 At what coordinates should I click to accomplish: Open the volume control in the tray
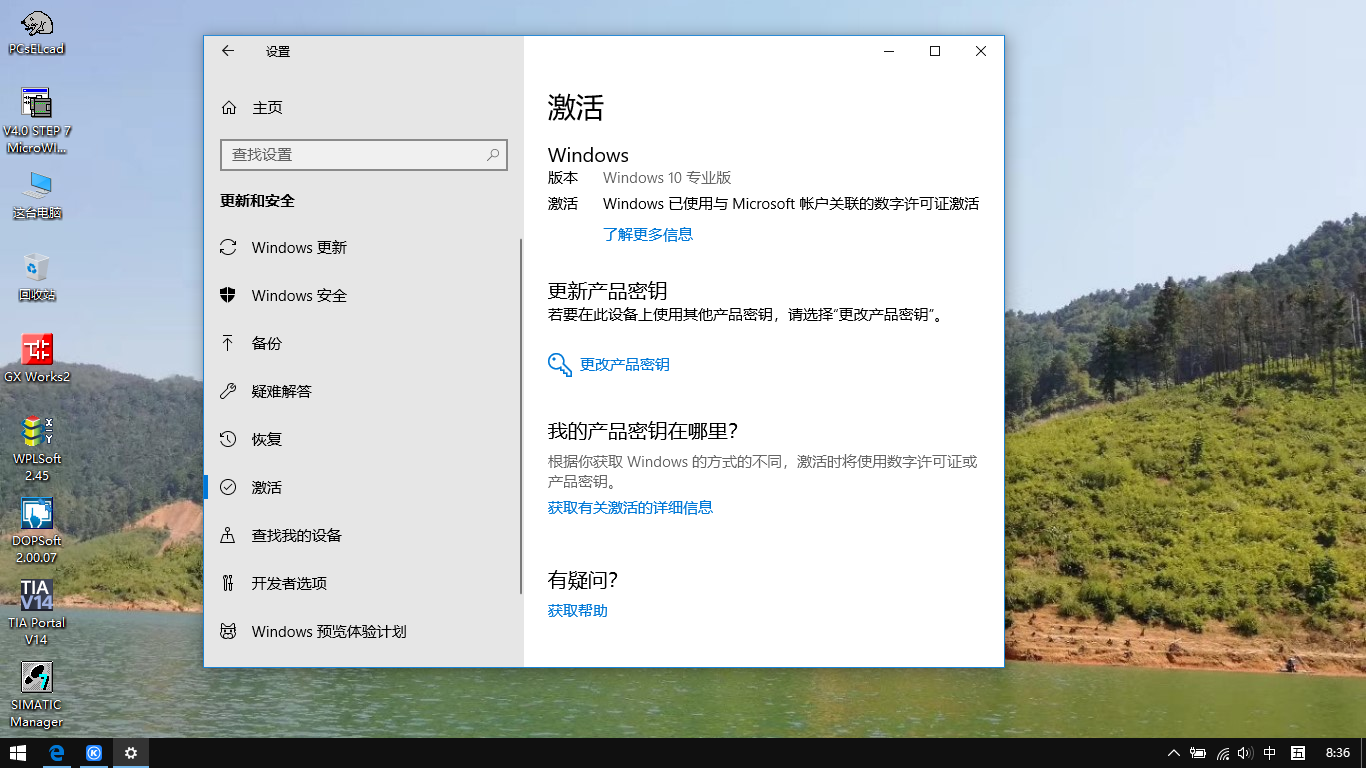click(1245, 753)
